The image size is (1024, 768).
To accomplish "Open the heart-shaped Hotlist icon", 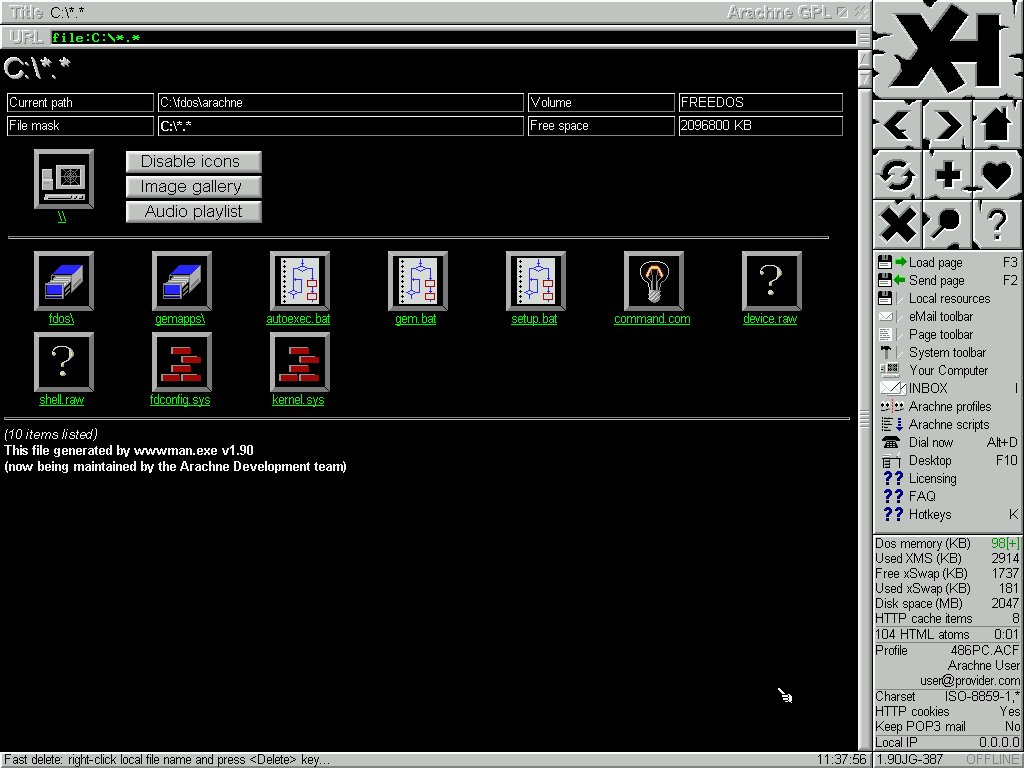I will (x=996, y=174).
